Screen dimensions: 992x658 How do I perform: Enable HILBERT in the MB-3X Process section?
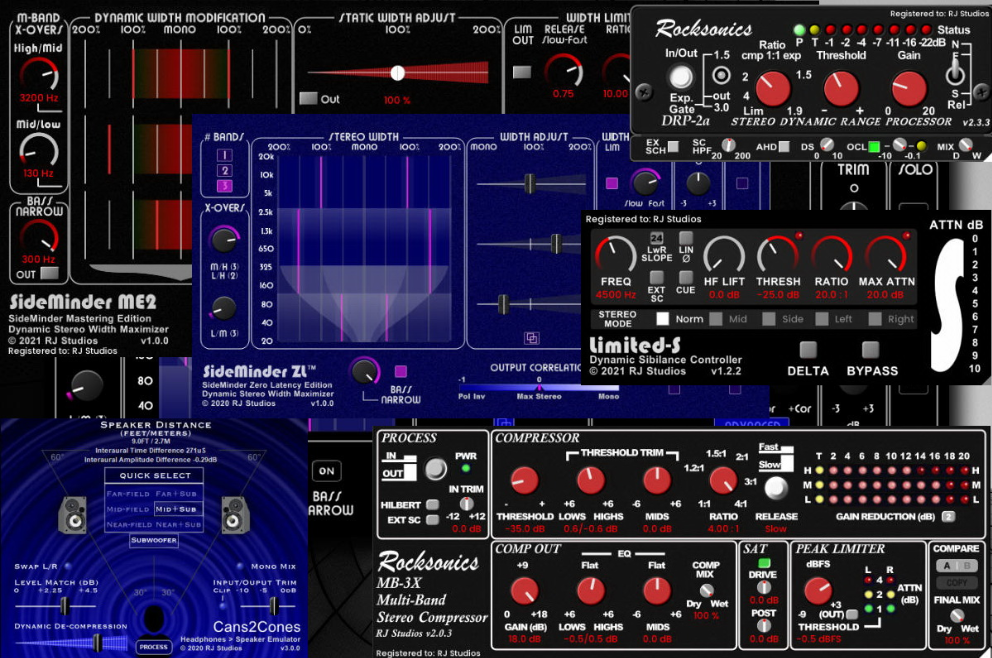tap(433, 505)
